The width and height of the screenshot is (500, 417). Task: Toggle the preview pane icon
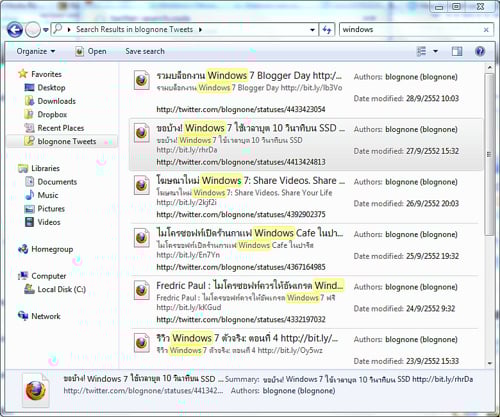pyautogui.click(x=457, y=51)
